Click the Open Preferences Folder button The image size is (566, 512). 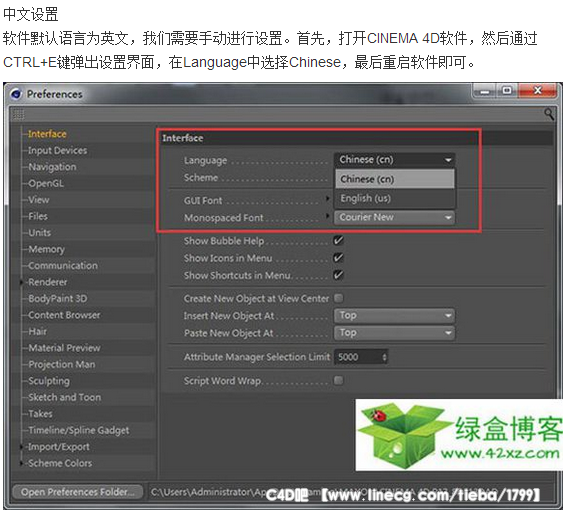click(77, 492)
